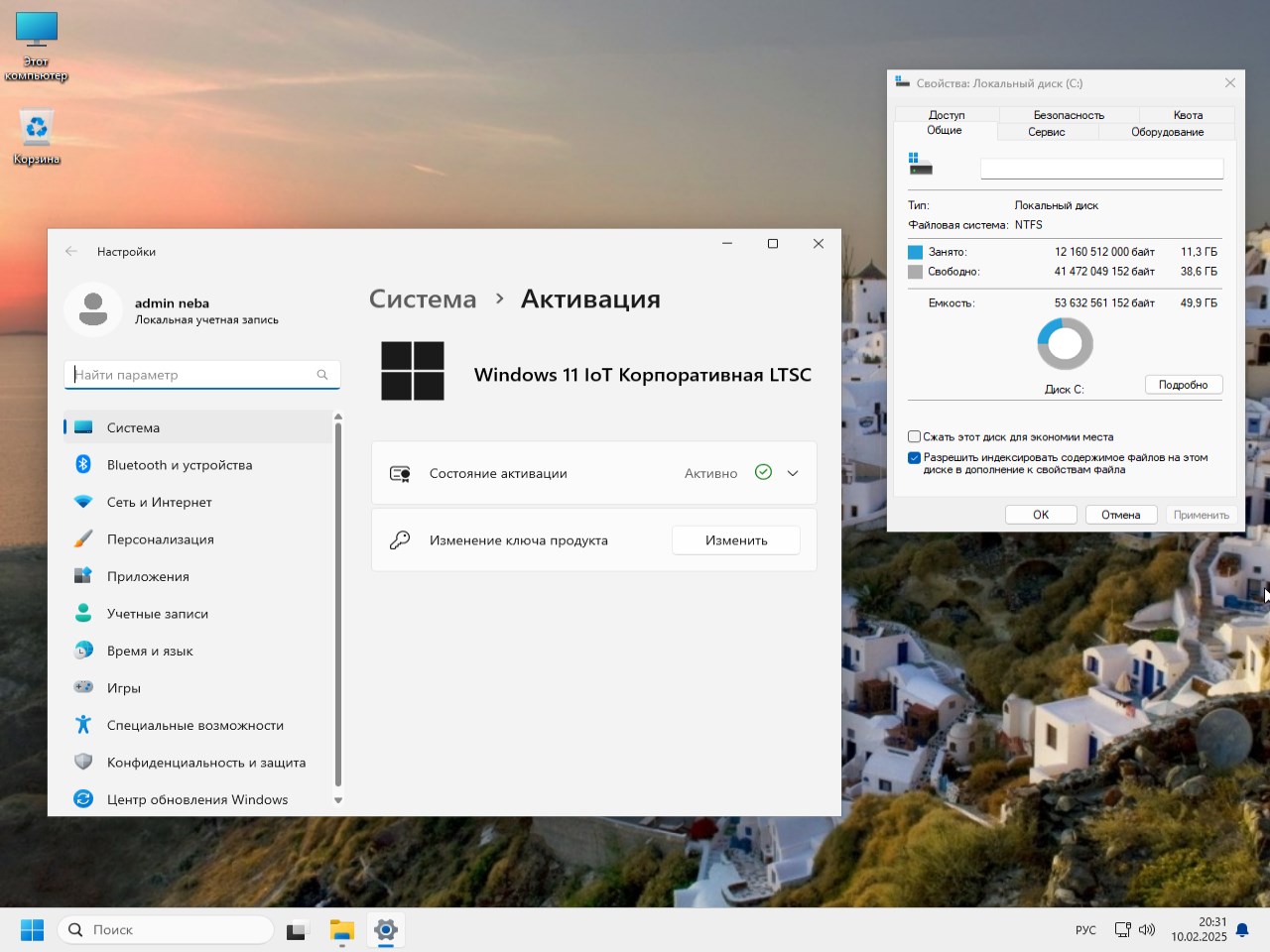Click the Система breadcrumb link

pos(423,299)
